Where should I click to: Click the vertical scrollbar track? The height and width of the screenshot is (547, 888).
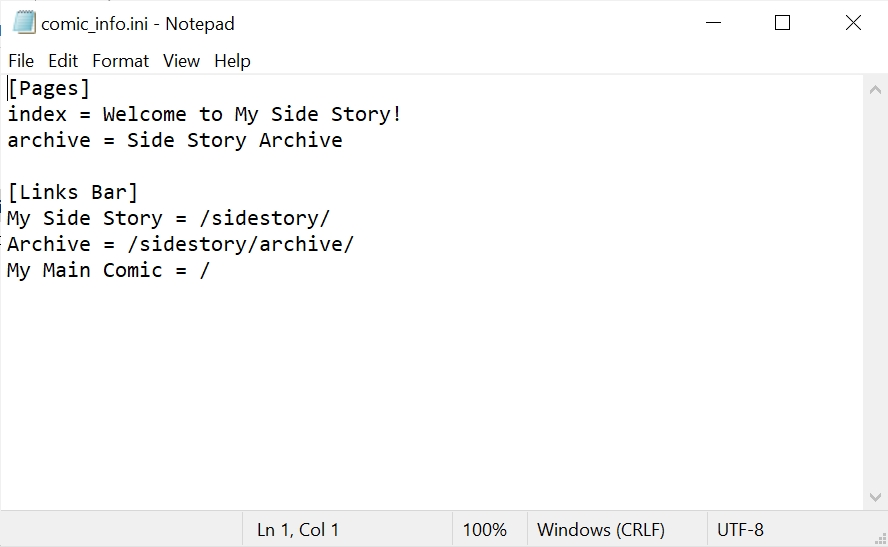tap(875, 300)
